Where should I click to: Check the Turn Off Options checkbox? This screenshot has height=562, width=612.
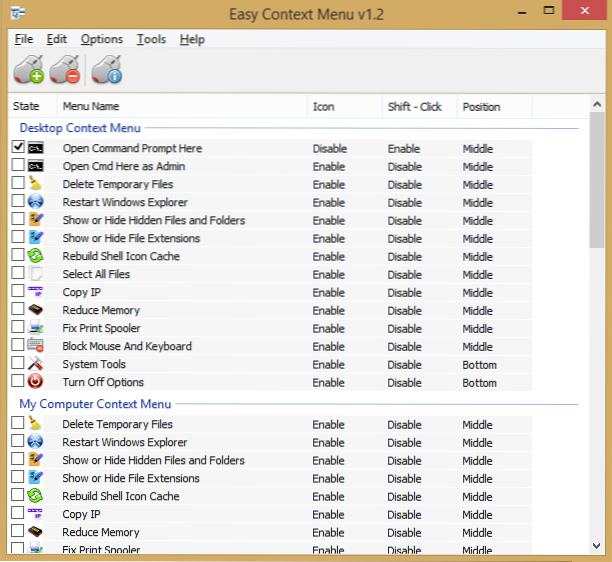coord(18,381)
